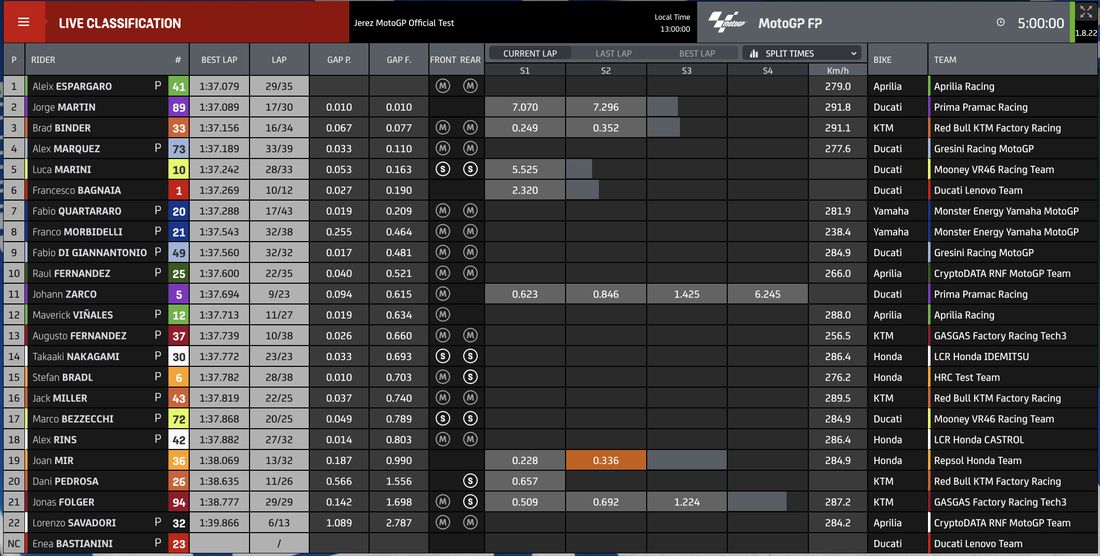Click Marini's rear soft tyre icon

tap(470, 169)
